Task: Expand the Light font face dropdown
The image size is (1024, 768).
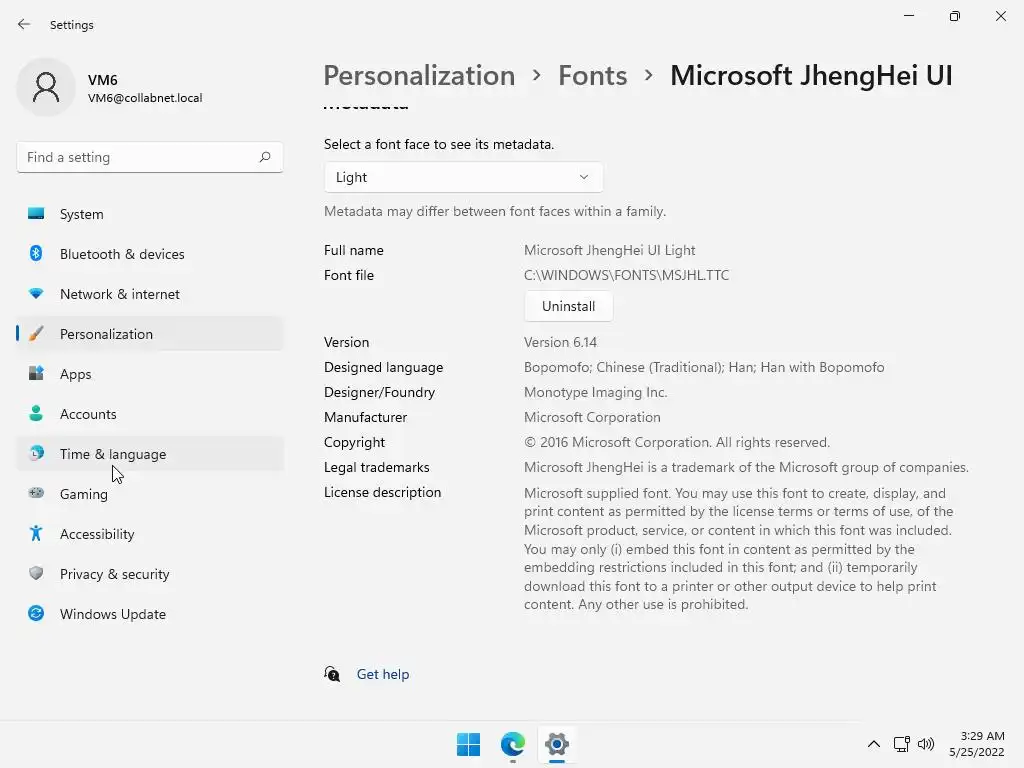Action: coord(463,177)
